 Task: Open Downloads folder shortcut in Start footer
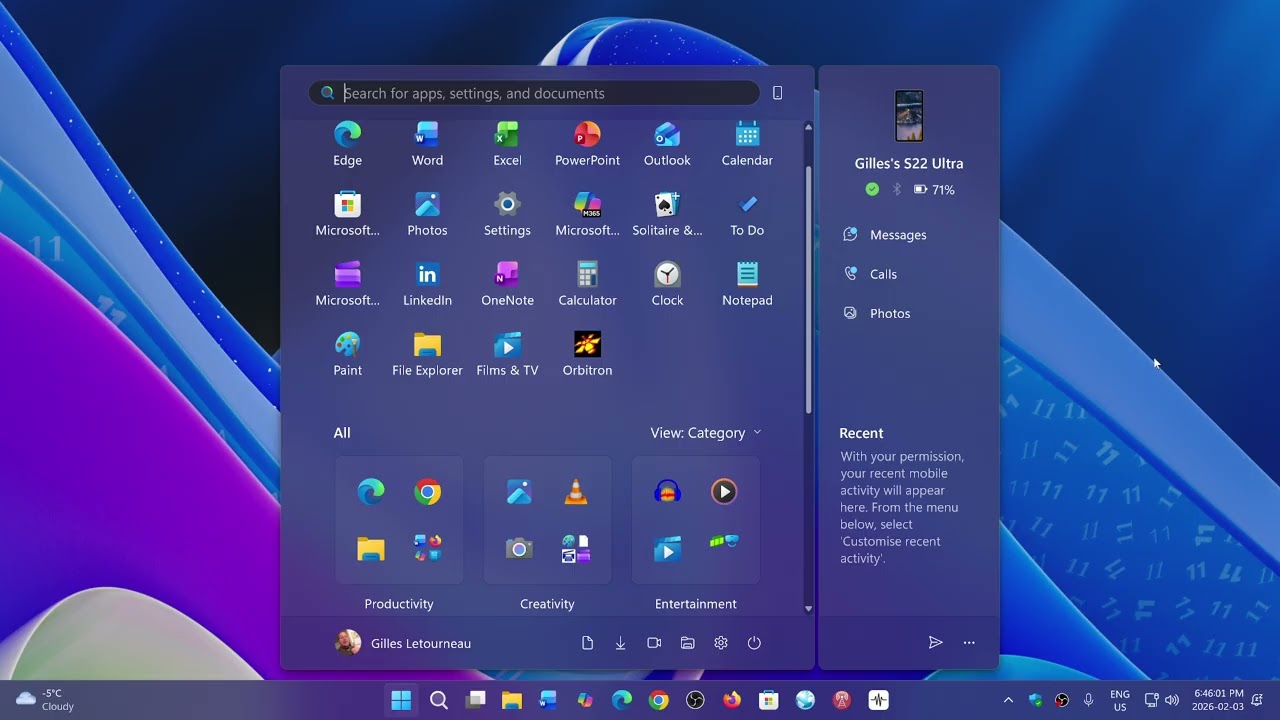[x=620, y=643]
